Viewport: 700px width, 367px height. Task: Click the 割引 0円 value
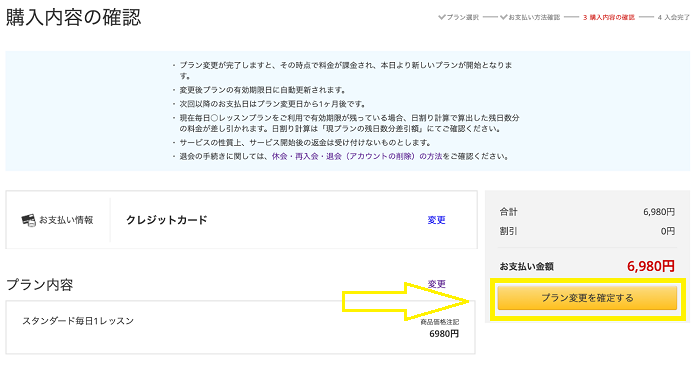pyautogui.click(x=668, y=231)
